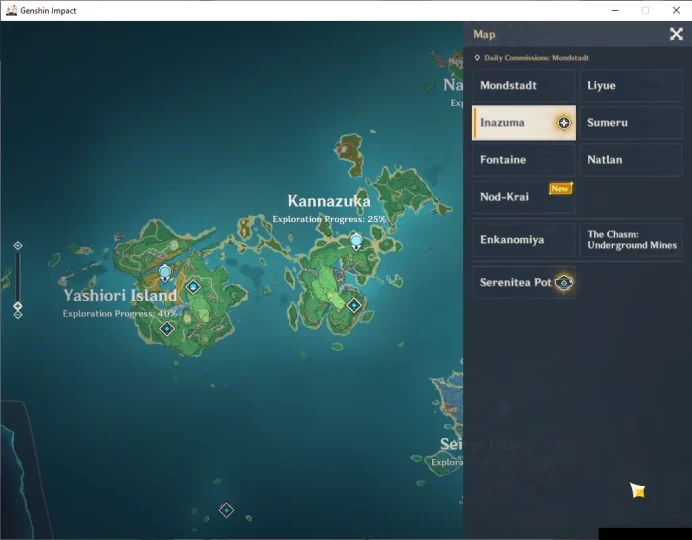Select the isolated southern sea waypoint
Screen dimensions: 692x540
[x=226, y=510]
